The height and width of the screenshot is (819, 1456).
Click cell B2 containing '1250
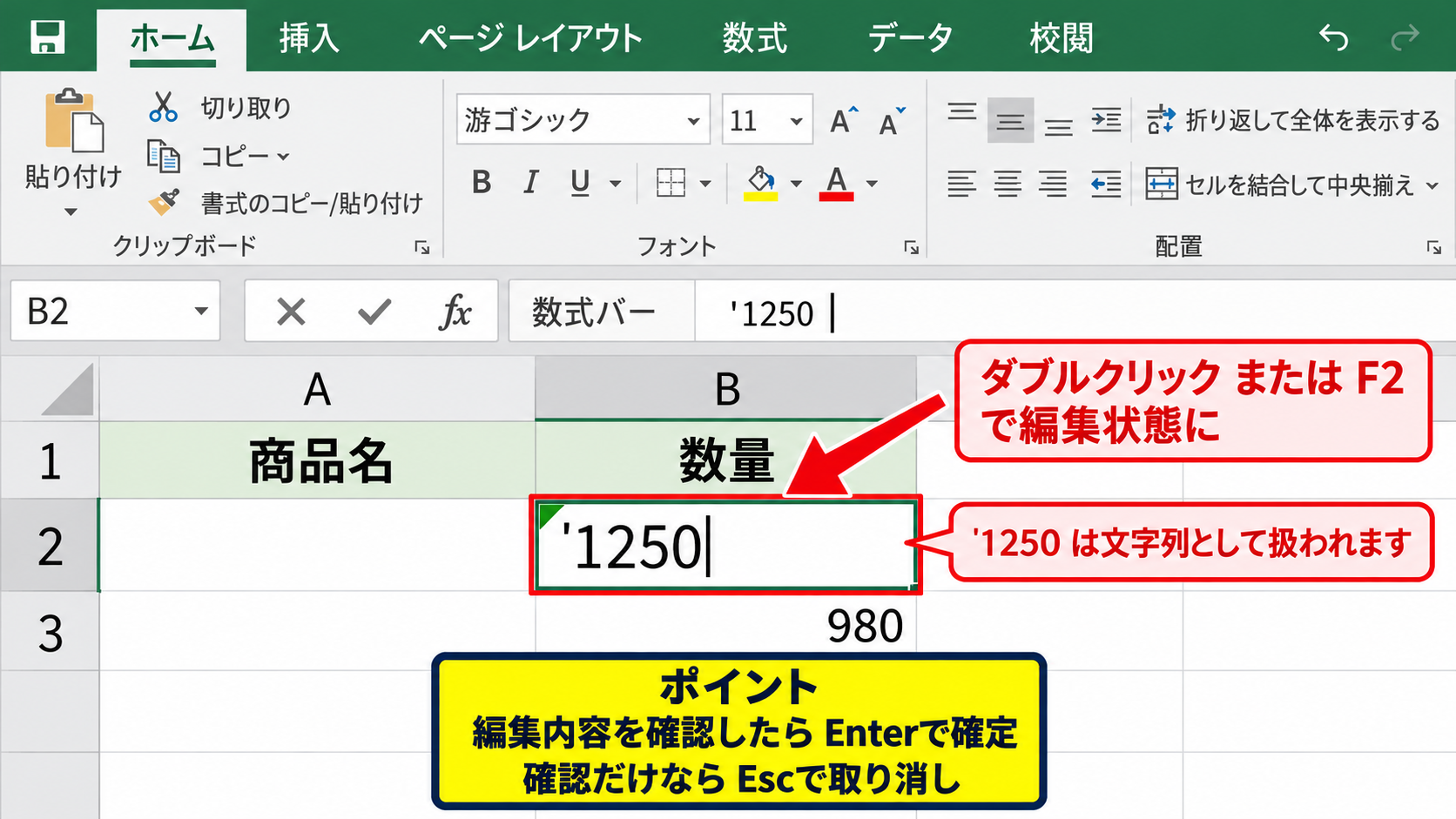click(x=725, y=546)
